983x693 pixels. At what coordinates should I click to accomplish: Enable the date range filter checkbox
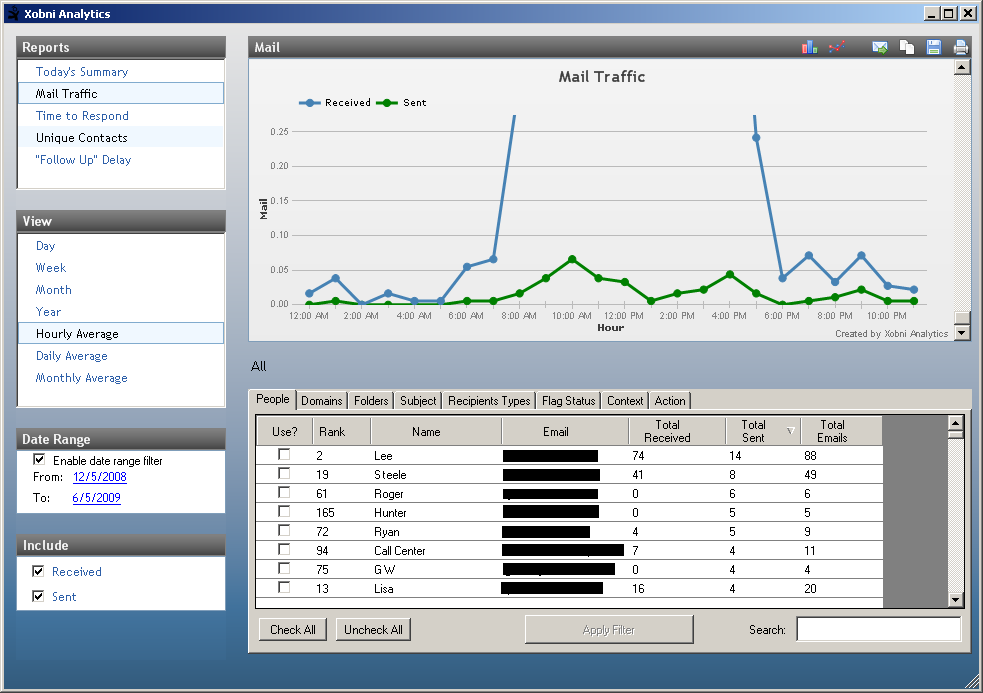pyautogui.click(x=39, y=460)
